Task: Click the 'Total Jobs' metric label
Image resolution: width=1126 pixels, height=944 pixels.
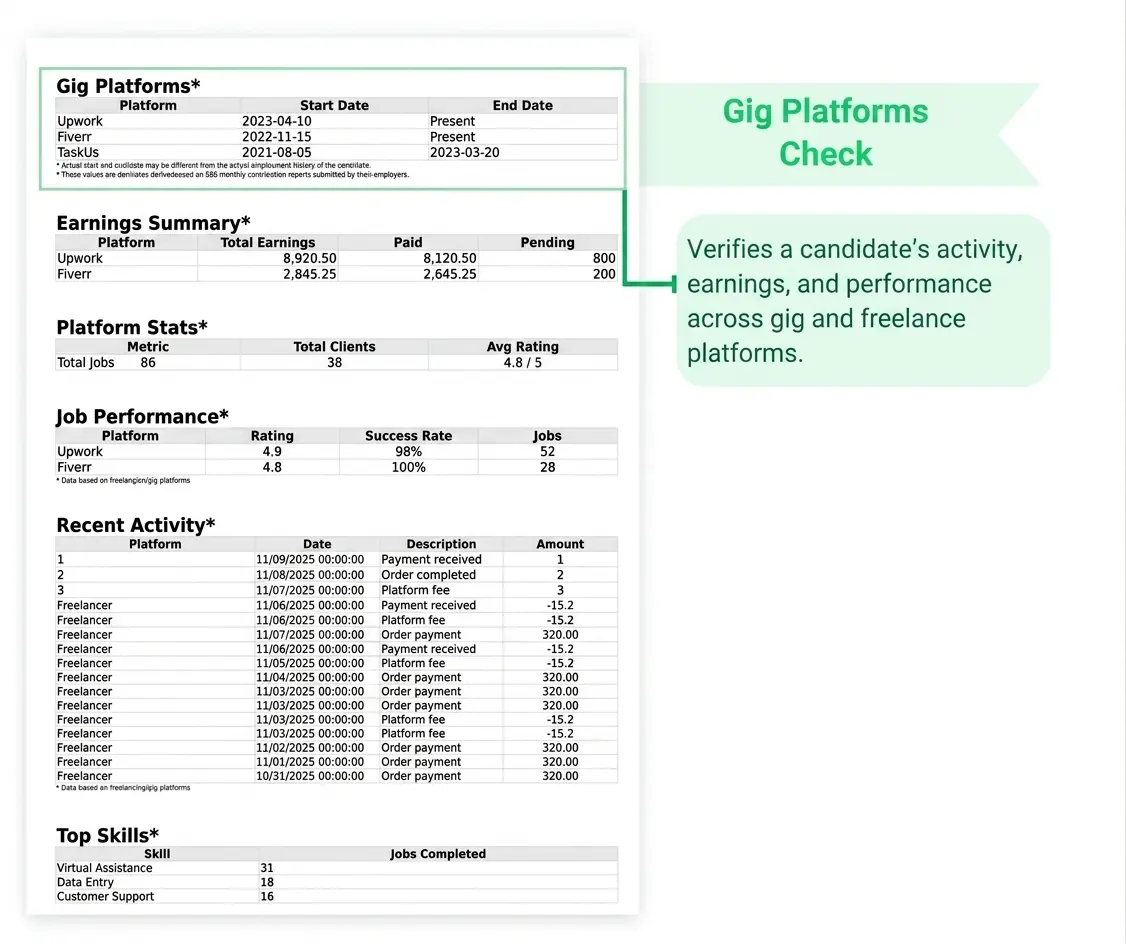Action: coord(85,362)
